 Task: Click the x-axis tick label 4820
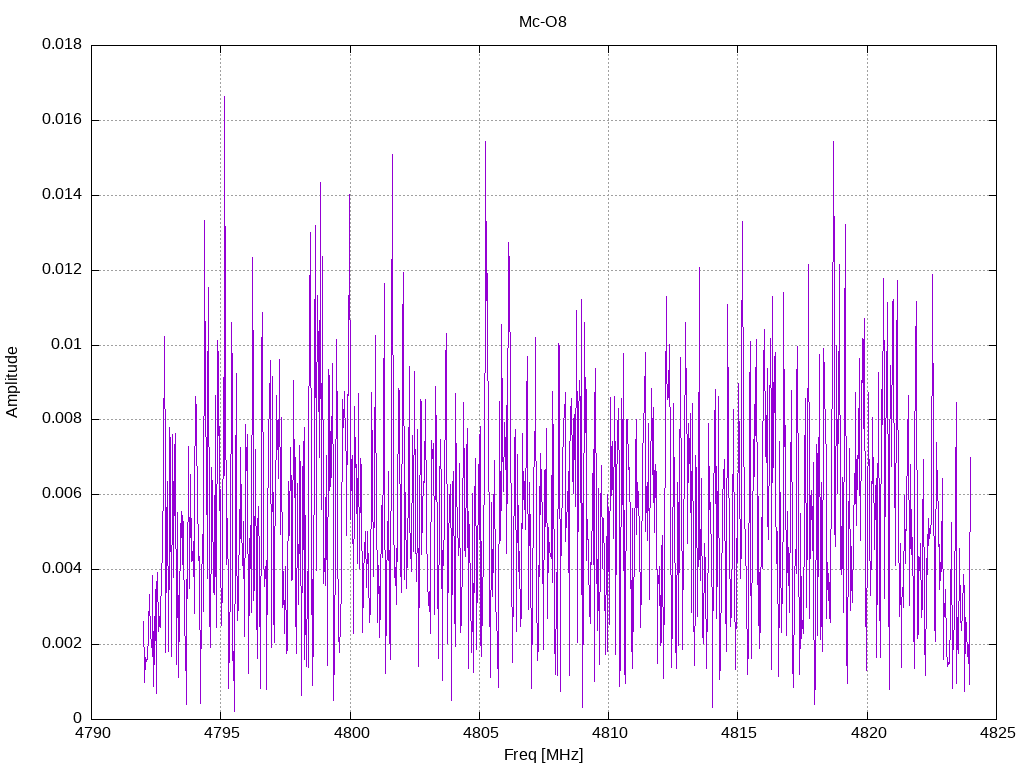tap(868, 733)
